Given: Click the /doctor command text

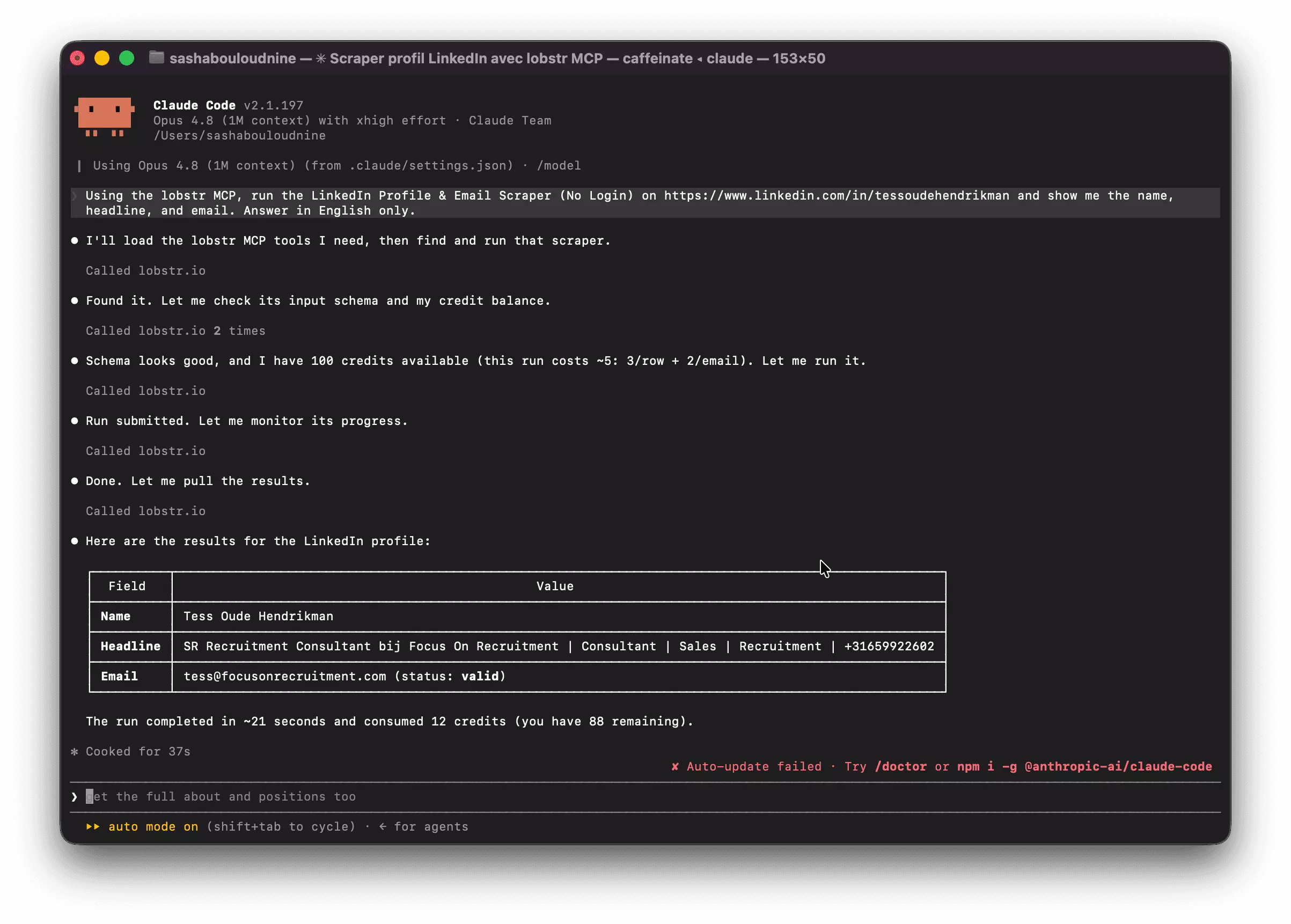Looking at the screenshot, I should [900, 766].
